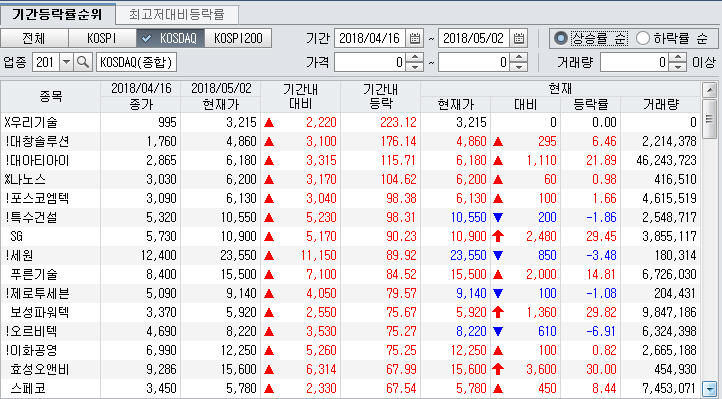Decrease the minimum price stepper
The height and width of the screenshot is (399, 722).
coord(415,67)
